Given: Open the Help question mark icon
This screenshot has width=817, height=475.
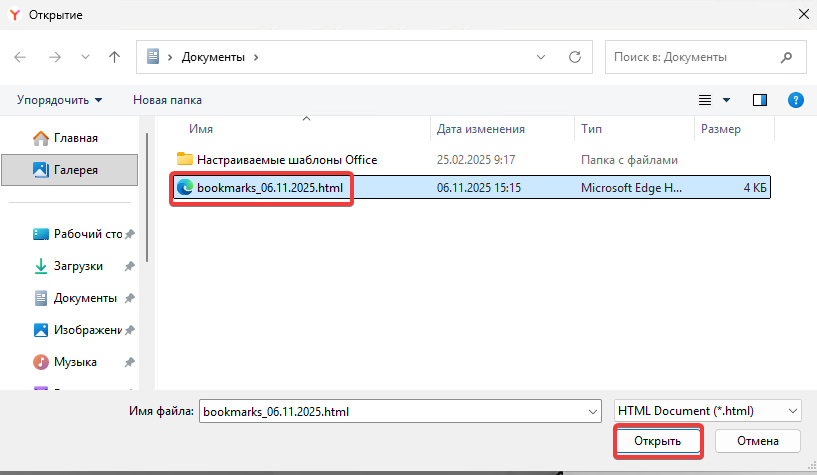Looking at the screenshot, I should pyautogui.click(x=796, y=100).
